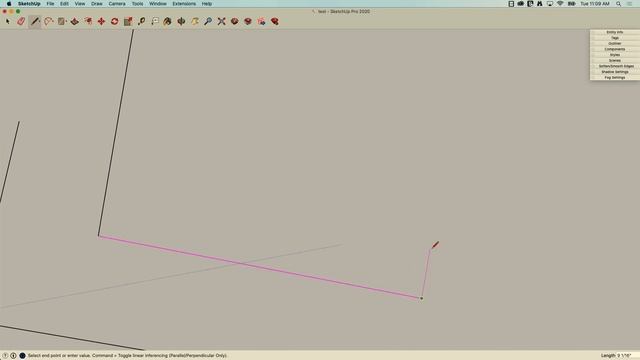The width and height of the screenshot is (640, 360).
Task: Expand the Tags tray panel
Action: point(615,38)
